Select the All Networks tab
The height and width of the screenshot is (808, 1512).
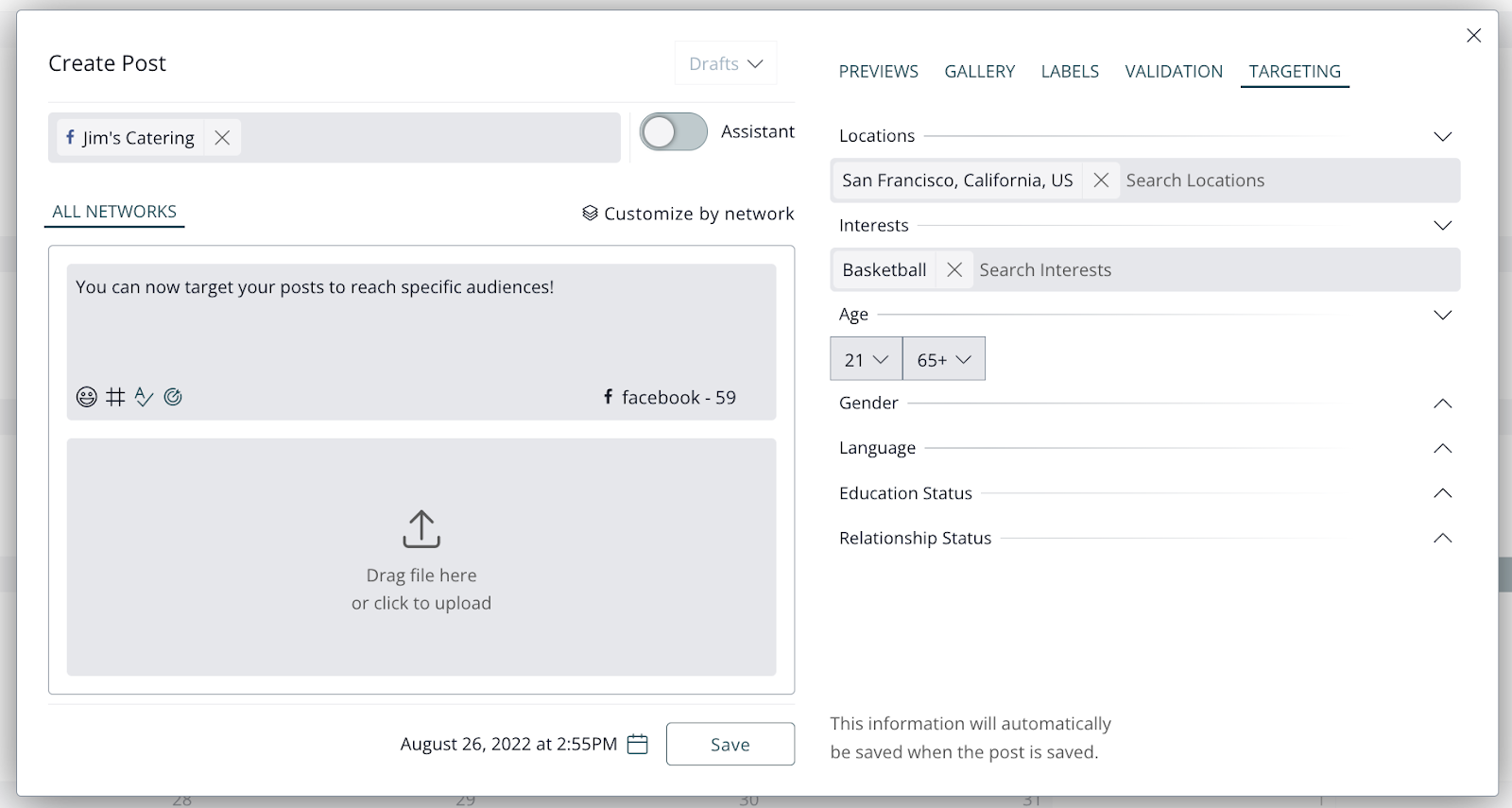(x=114, y=212)
